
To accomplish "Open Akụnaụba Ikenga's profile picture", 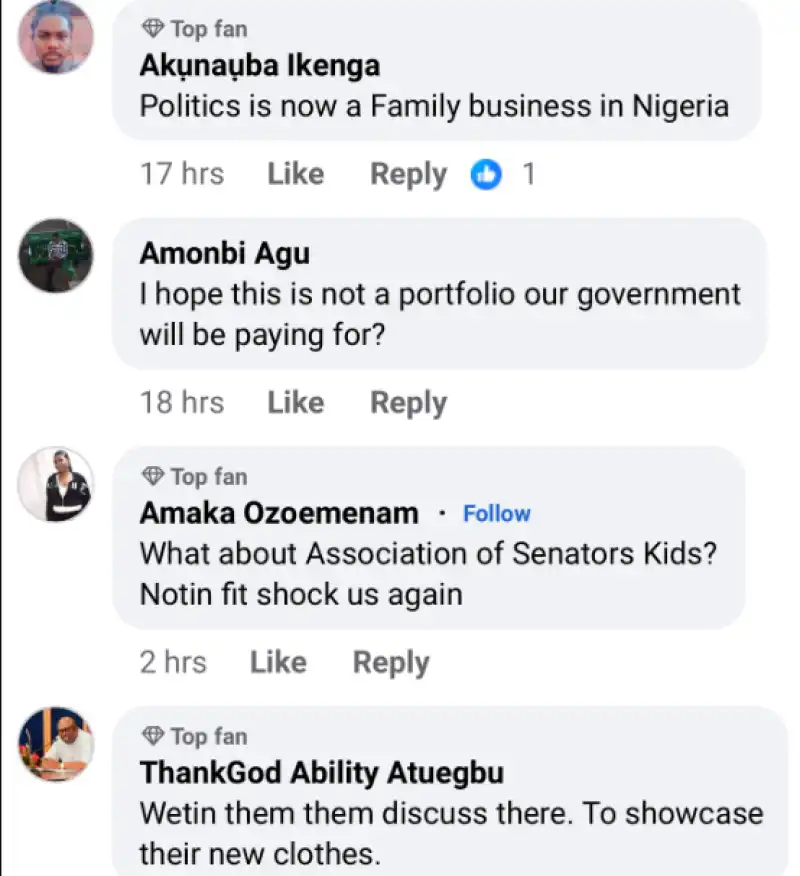I will pos(56,37).
